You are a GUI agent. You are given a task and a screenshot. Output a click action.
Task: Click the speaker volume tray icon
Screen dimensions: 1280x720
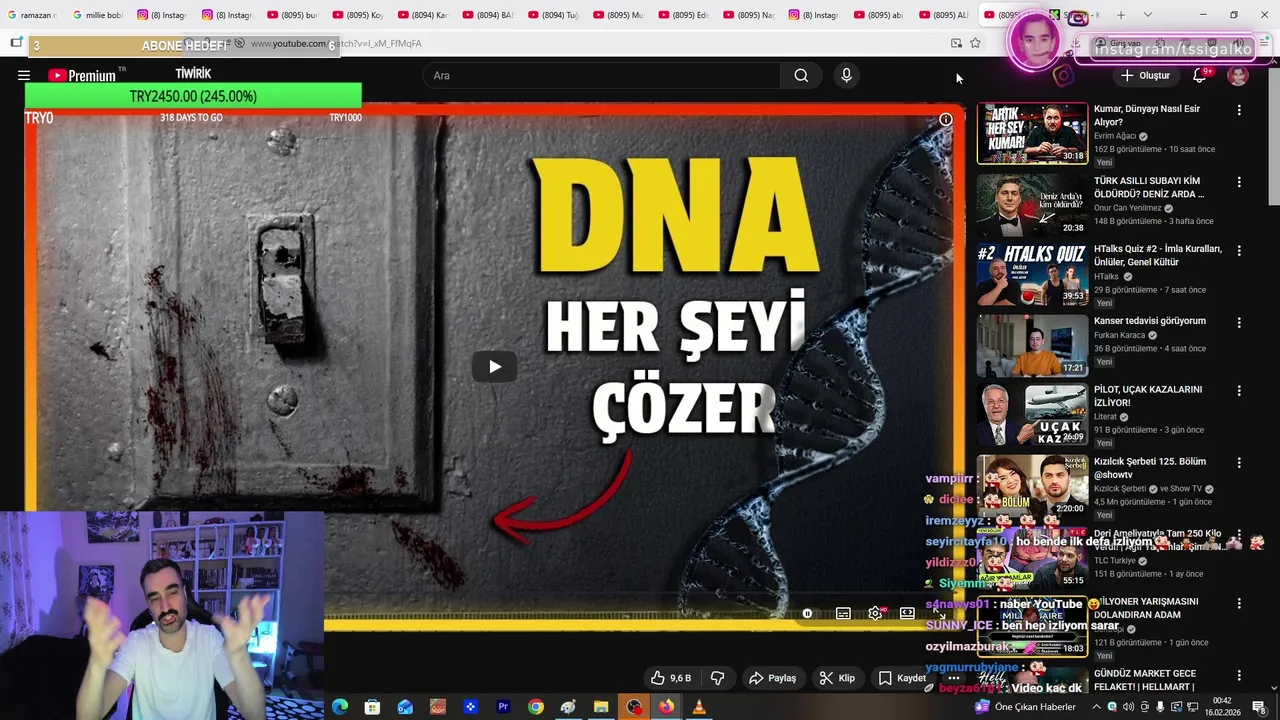[1129, 707]
